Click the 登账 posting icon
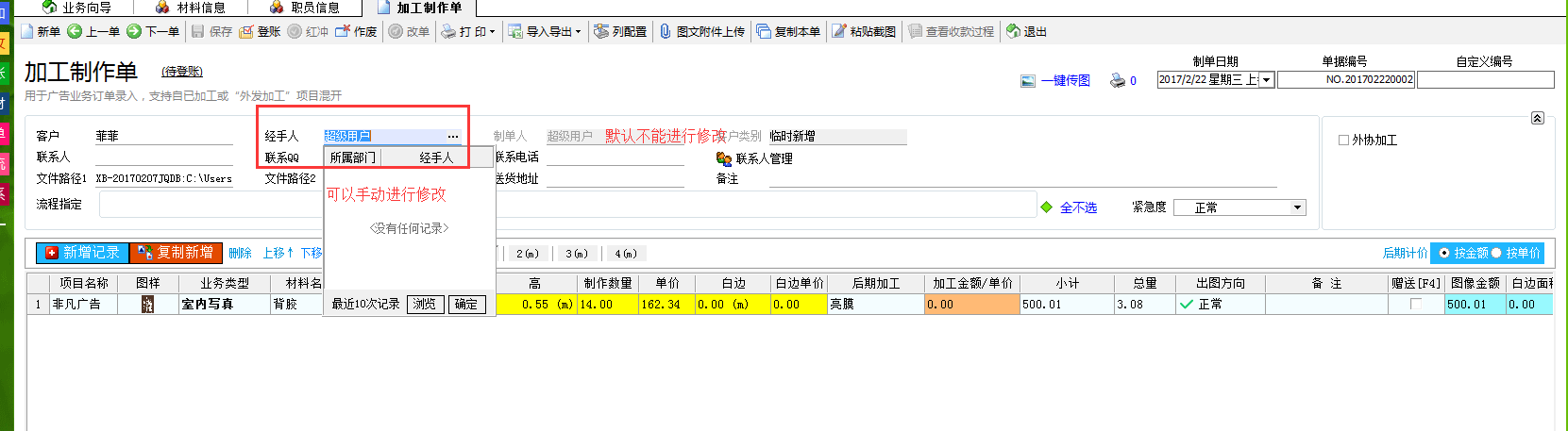1568x431 pixels. pyautogui.click(x=247, y=32)
